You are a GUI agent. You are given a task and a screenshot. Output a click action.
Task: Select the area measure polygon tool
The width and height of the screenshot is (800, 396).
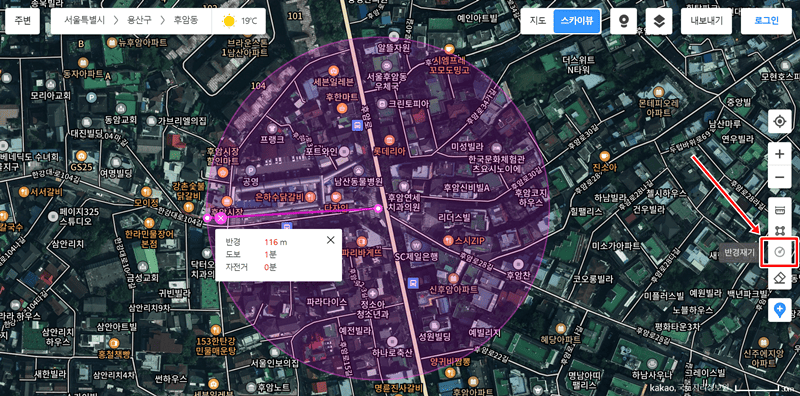point(779,231)
